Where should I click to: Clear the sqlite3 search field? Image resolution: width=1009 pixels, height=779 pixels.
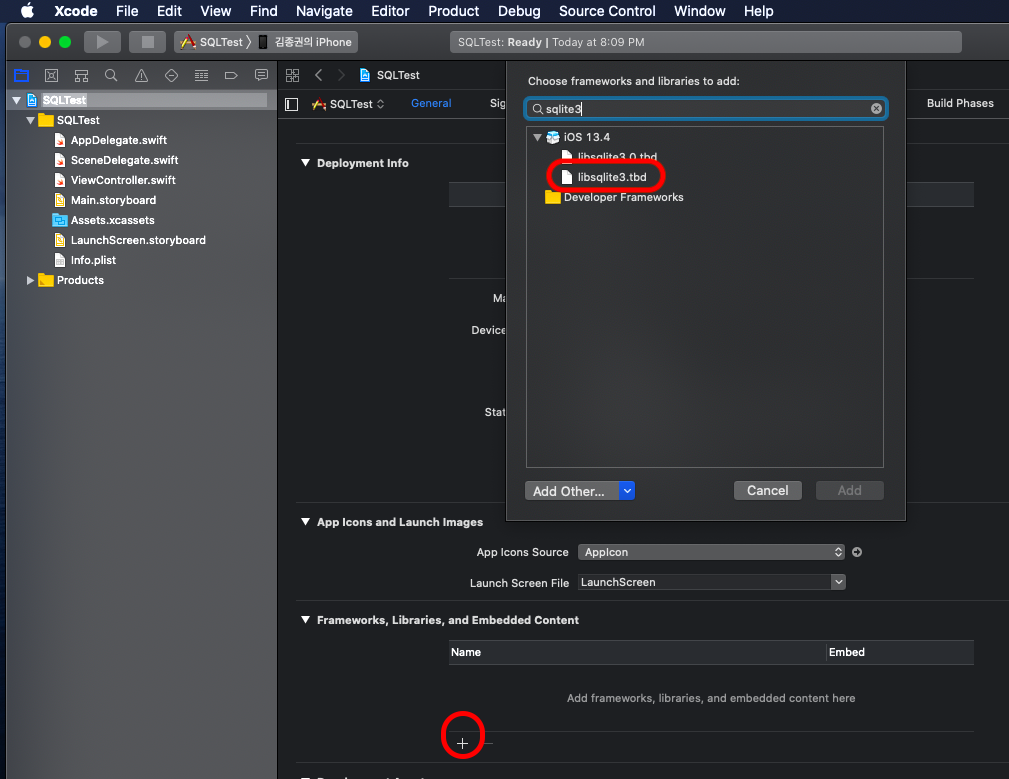coord(876,109)
